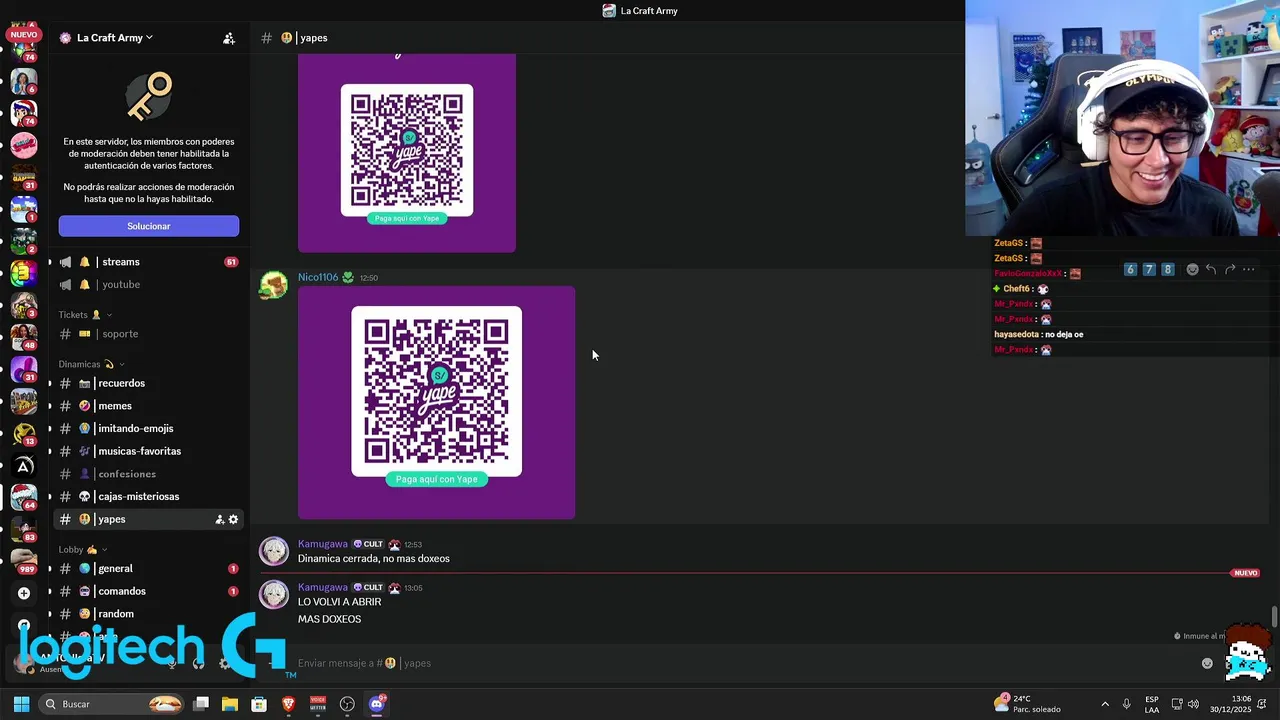Open the ESP LAA language selector

(x=1152, y=704)
